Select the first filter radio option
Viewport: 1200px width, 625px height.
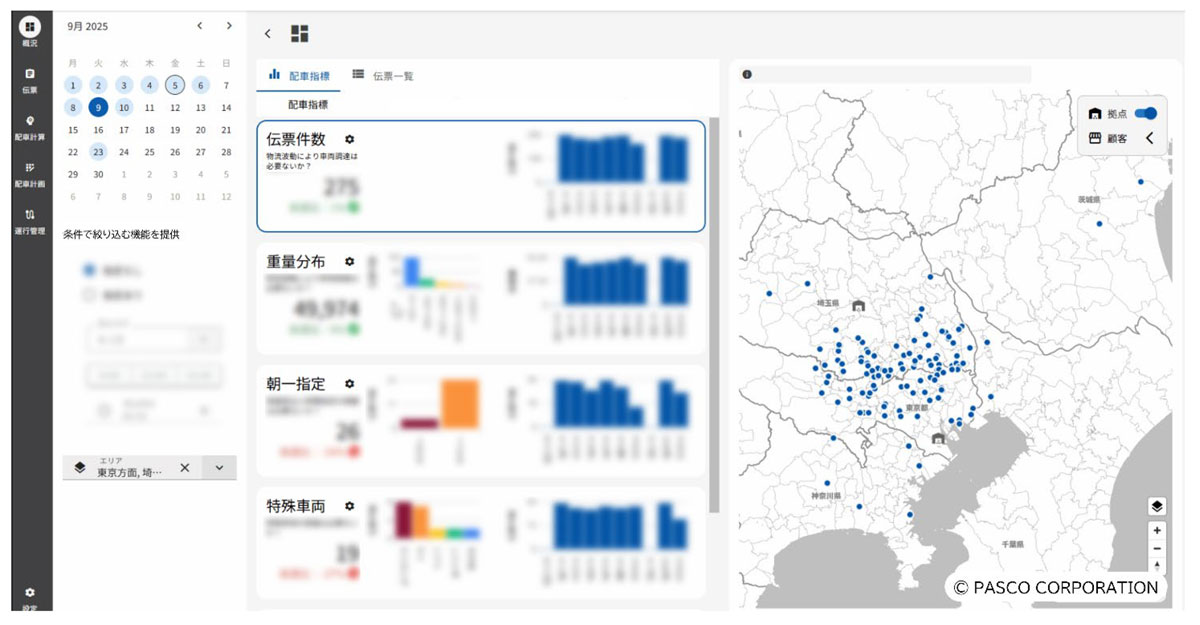[x=89, y=270]
